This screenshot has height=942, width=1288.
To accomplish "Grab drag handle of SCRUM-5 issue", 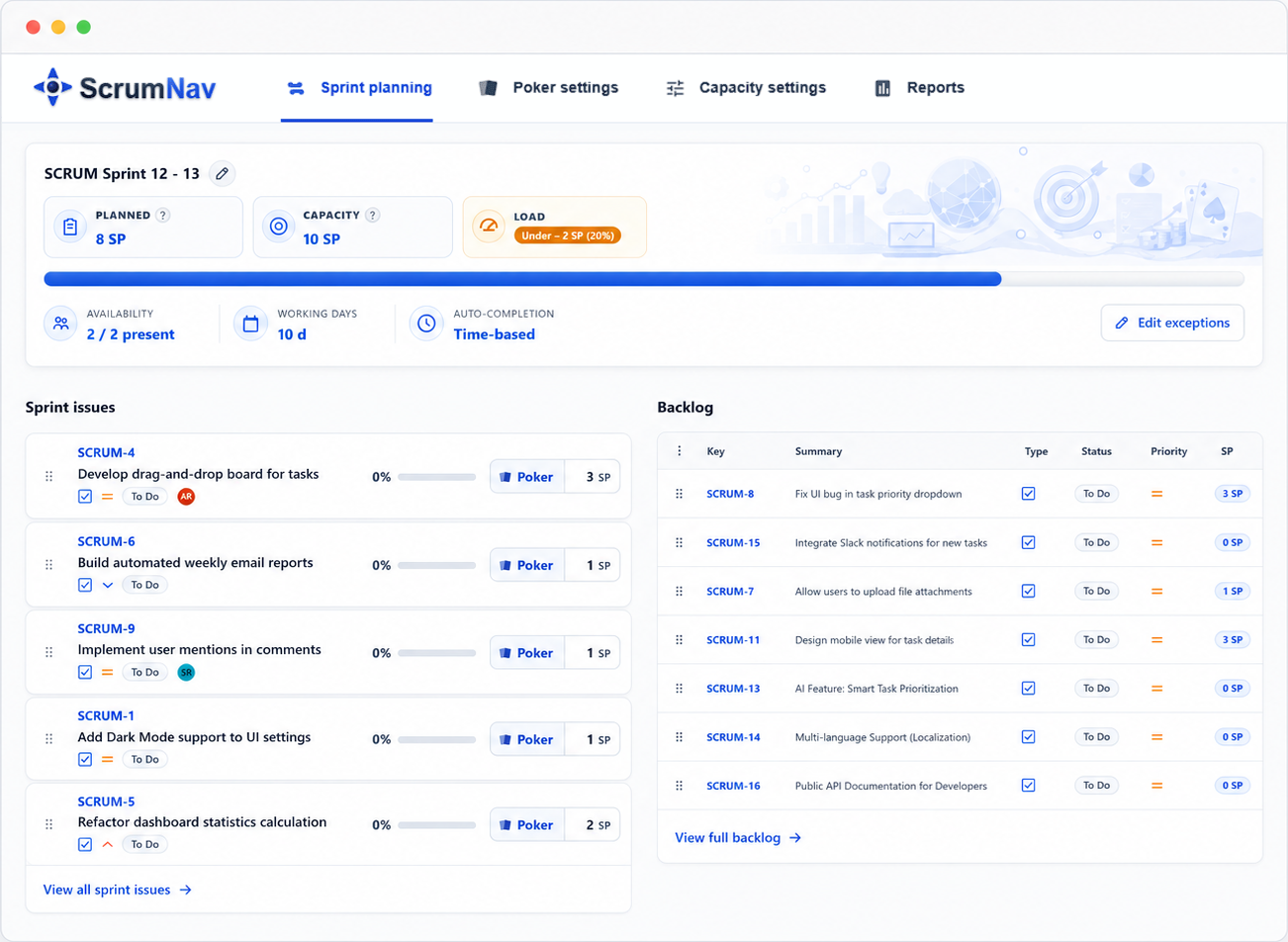I will (x=49, y=824).
